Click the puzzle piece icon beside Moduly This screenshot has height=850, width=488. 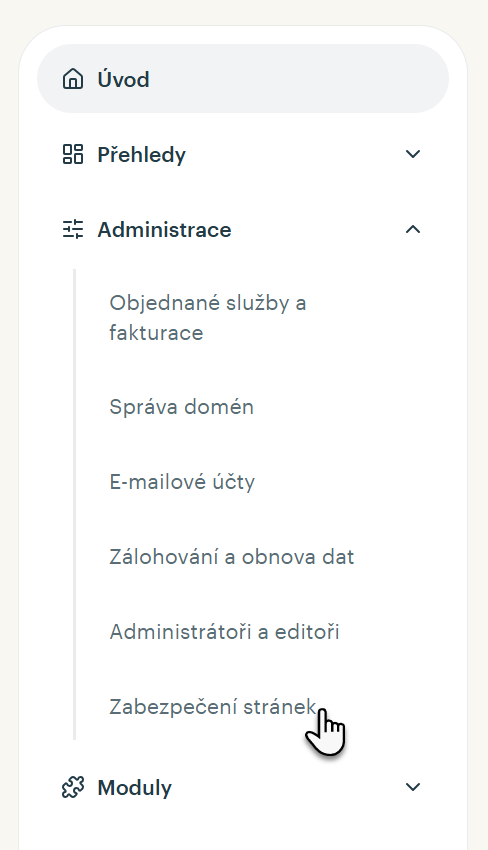click(73, 787)
